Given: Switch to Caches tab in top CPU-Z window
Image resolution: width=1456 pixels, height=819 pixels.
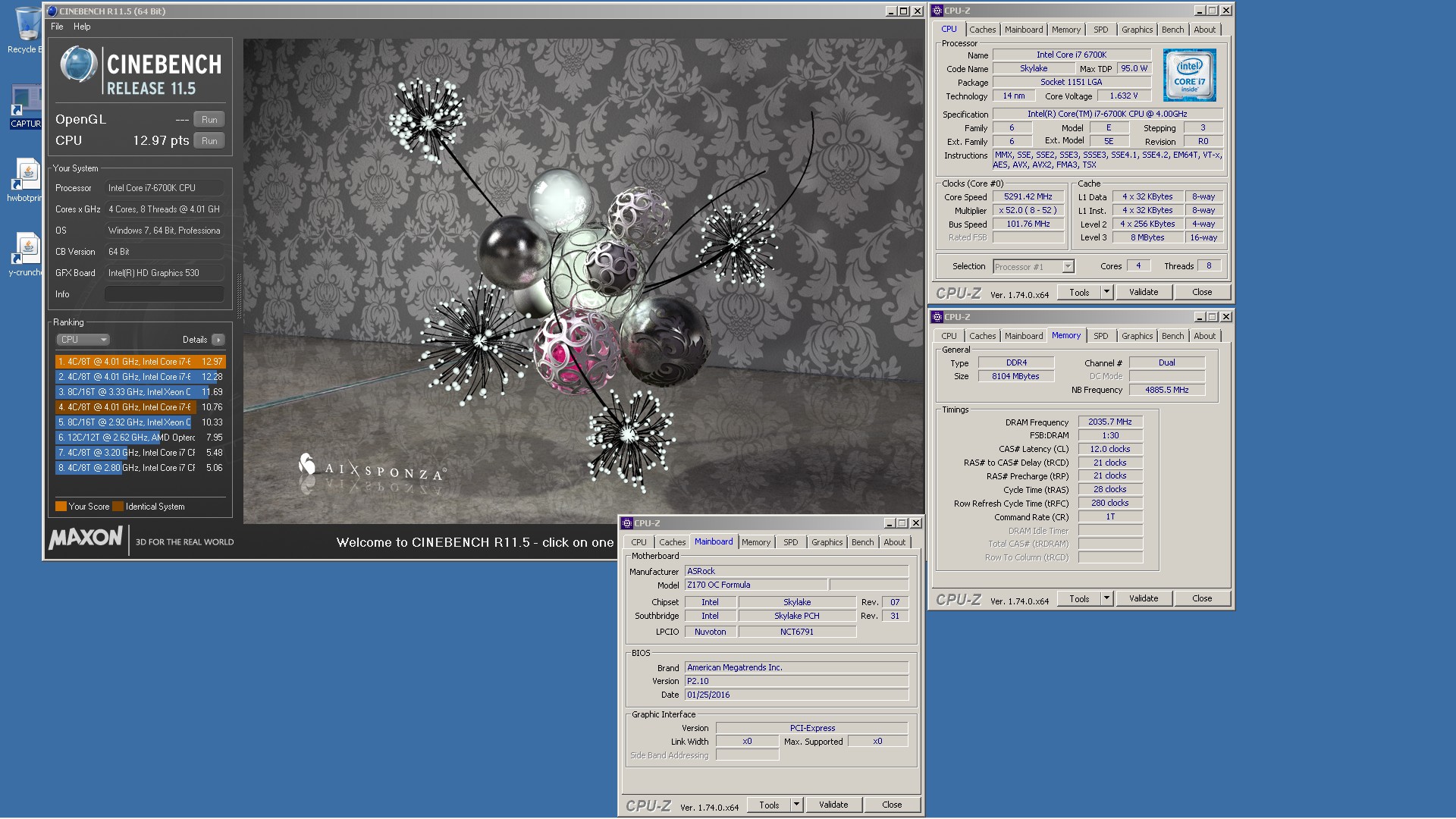Looking at the screenshot, I should 982,30.
